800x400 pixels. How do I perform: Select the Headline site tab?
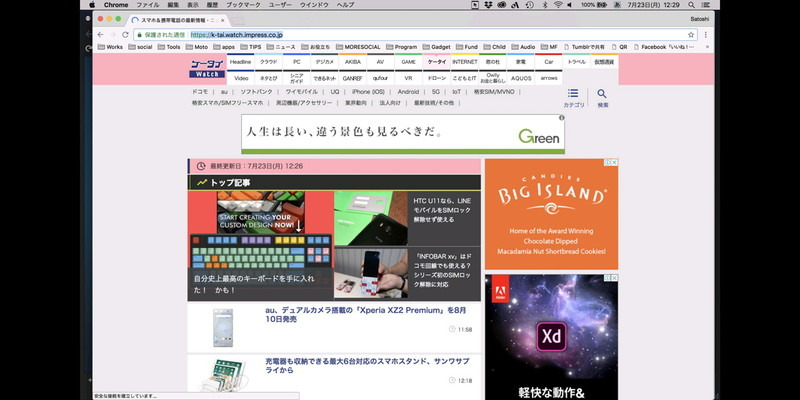pyautogui.click(x=240, y=62)
